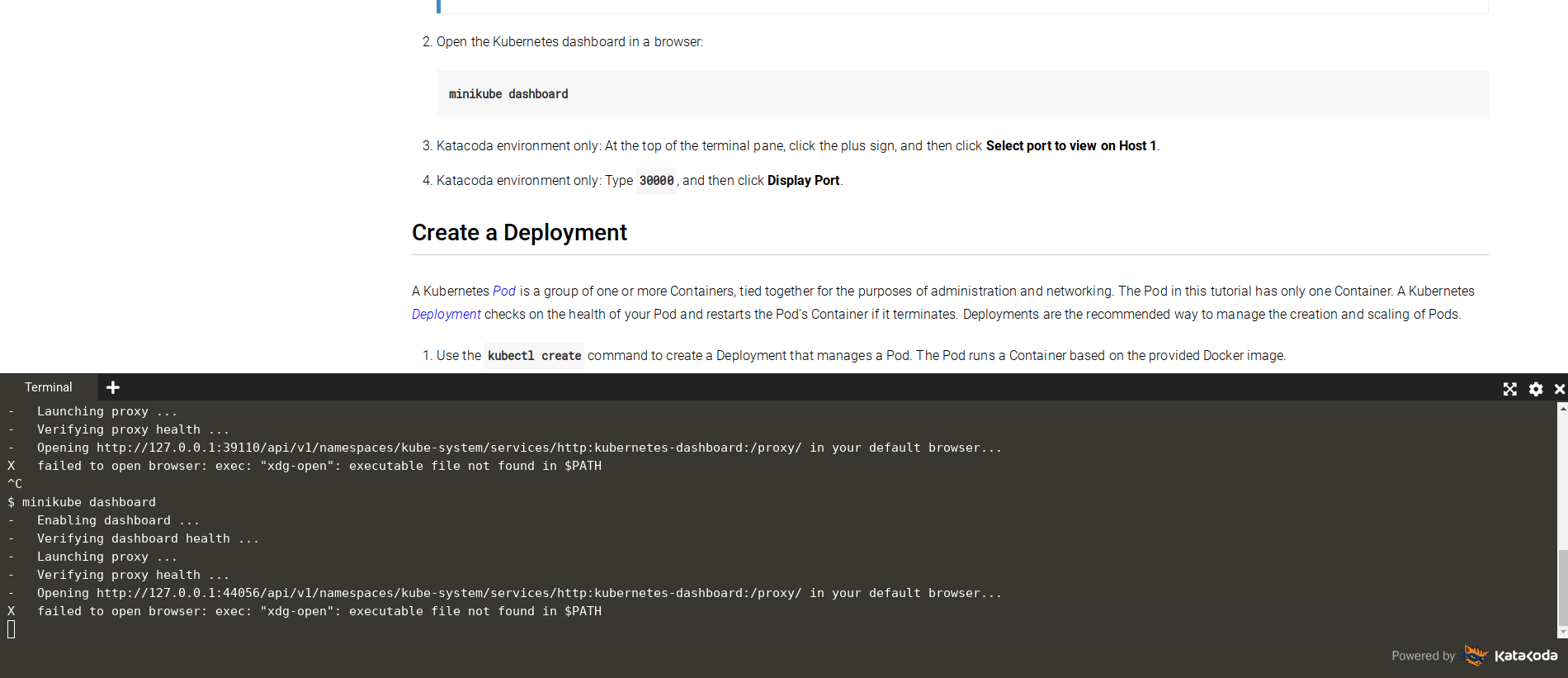The image size is (1568, 678).
Task: Click the "Create a Deployment" heading
Action: click(519, 233)
